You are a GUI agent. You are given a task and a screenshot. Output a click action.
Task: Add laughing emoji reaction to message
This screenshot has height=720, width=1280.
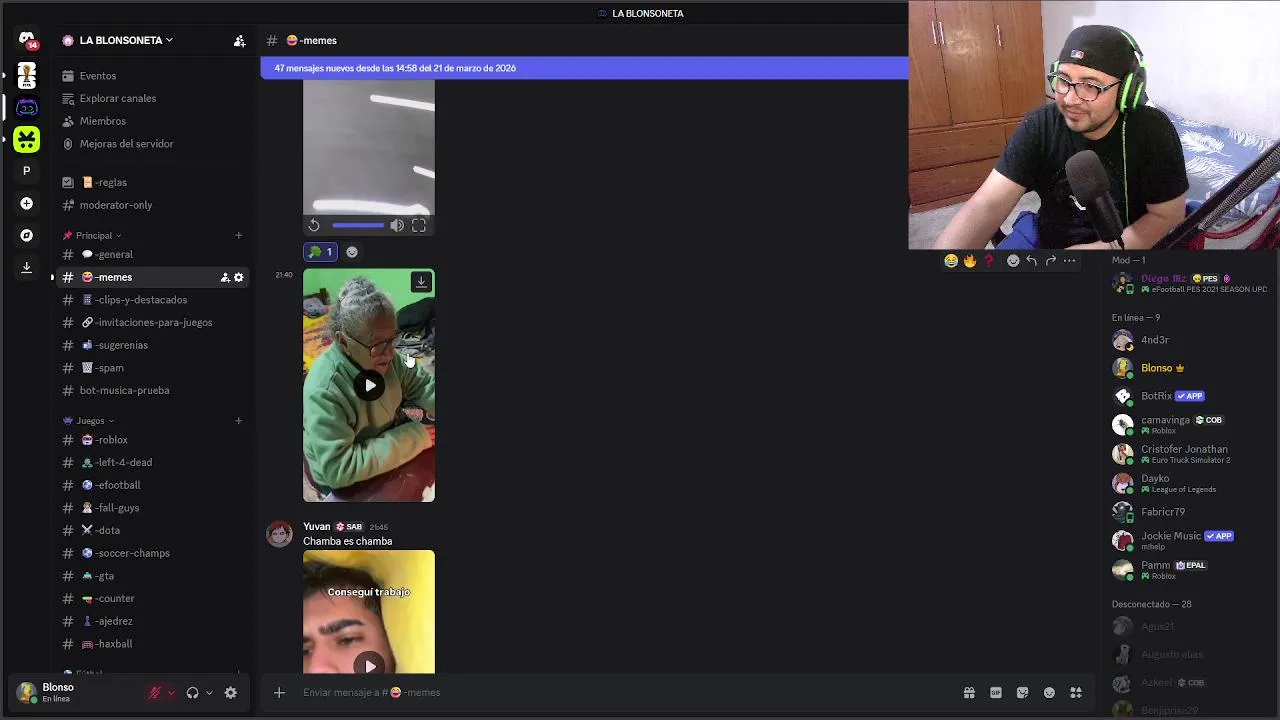951,261
